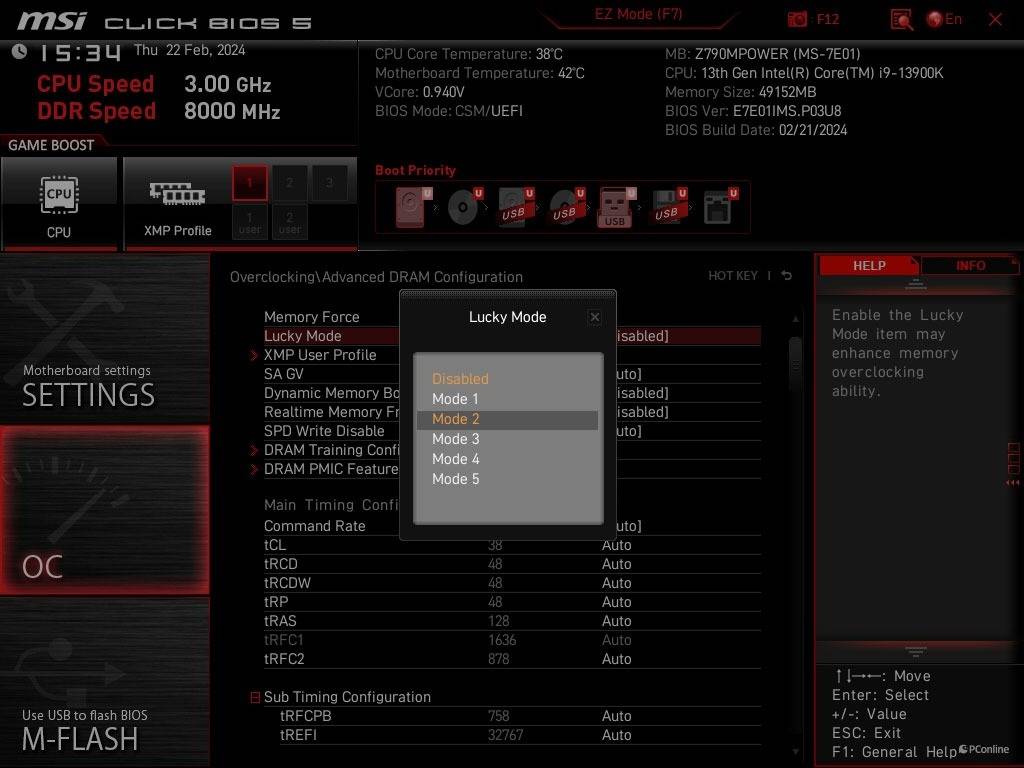Click the clock icon beside the time
Viewport: 1024px width, 768px height.
point(20,51)
